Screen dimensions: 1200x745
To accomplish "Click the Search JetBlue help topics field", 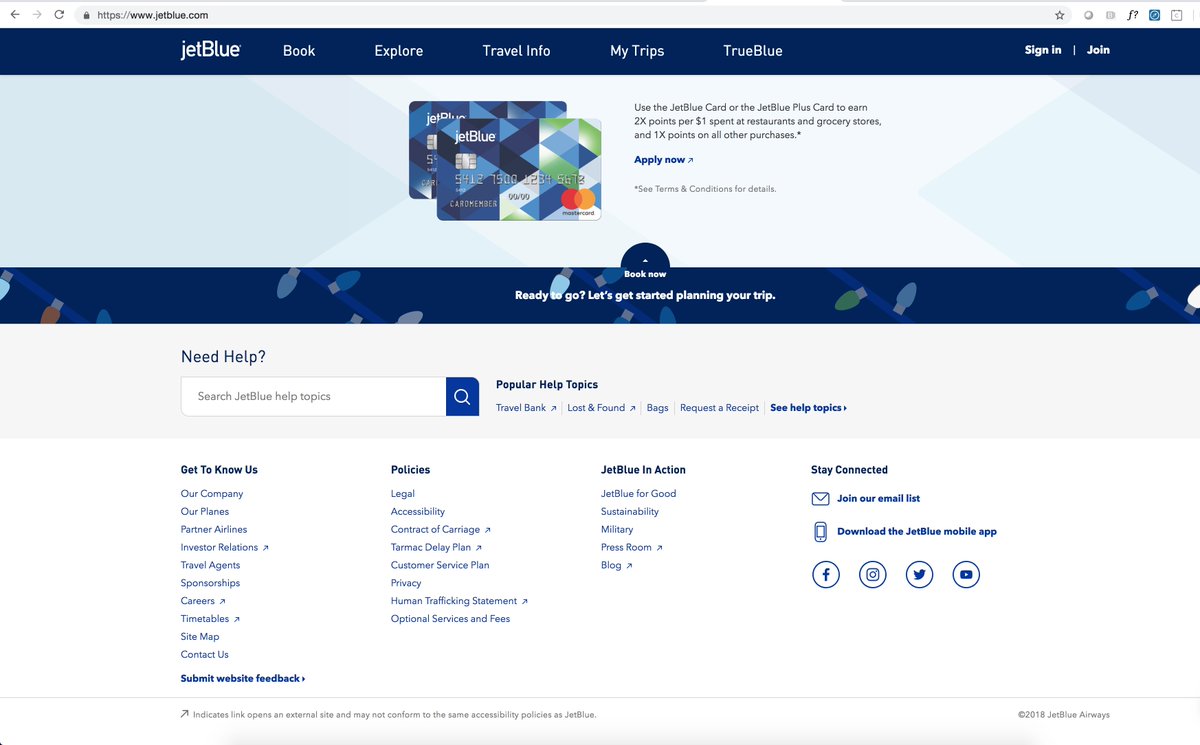I will 313,397.
